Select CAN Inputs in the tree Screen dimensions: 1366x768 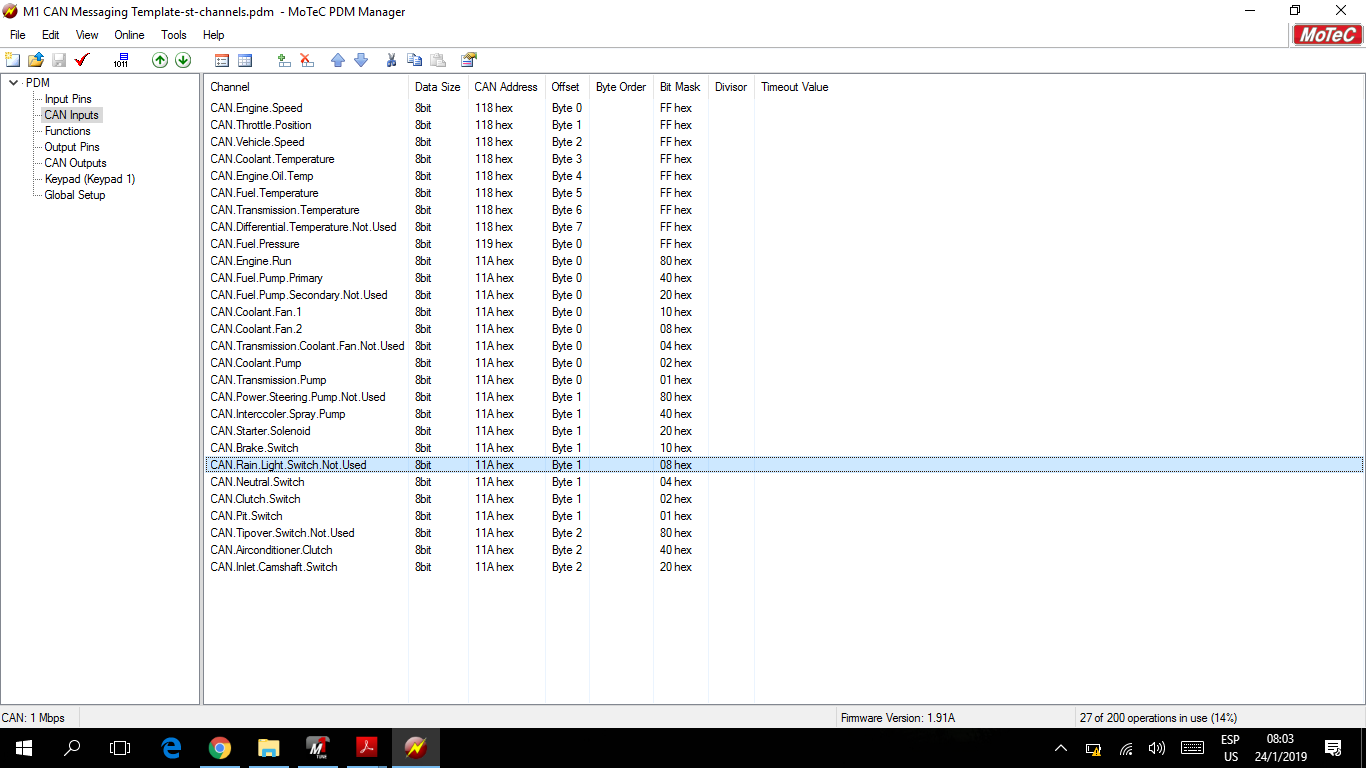pos(71,115)
